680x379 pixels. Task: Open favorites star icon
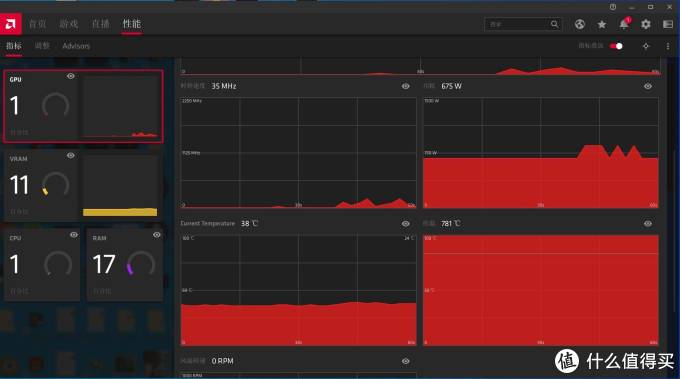pos(602,24)
